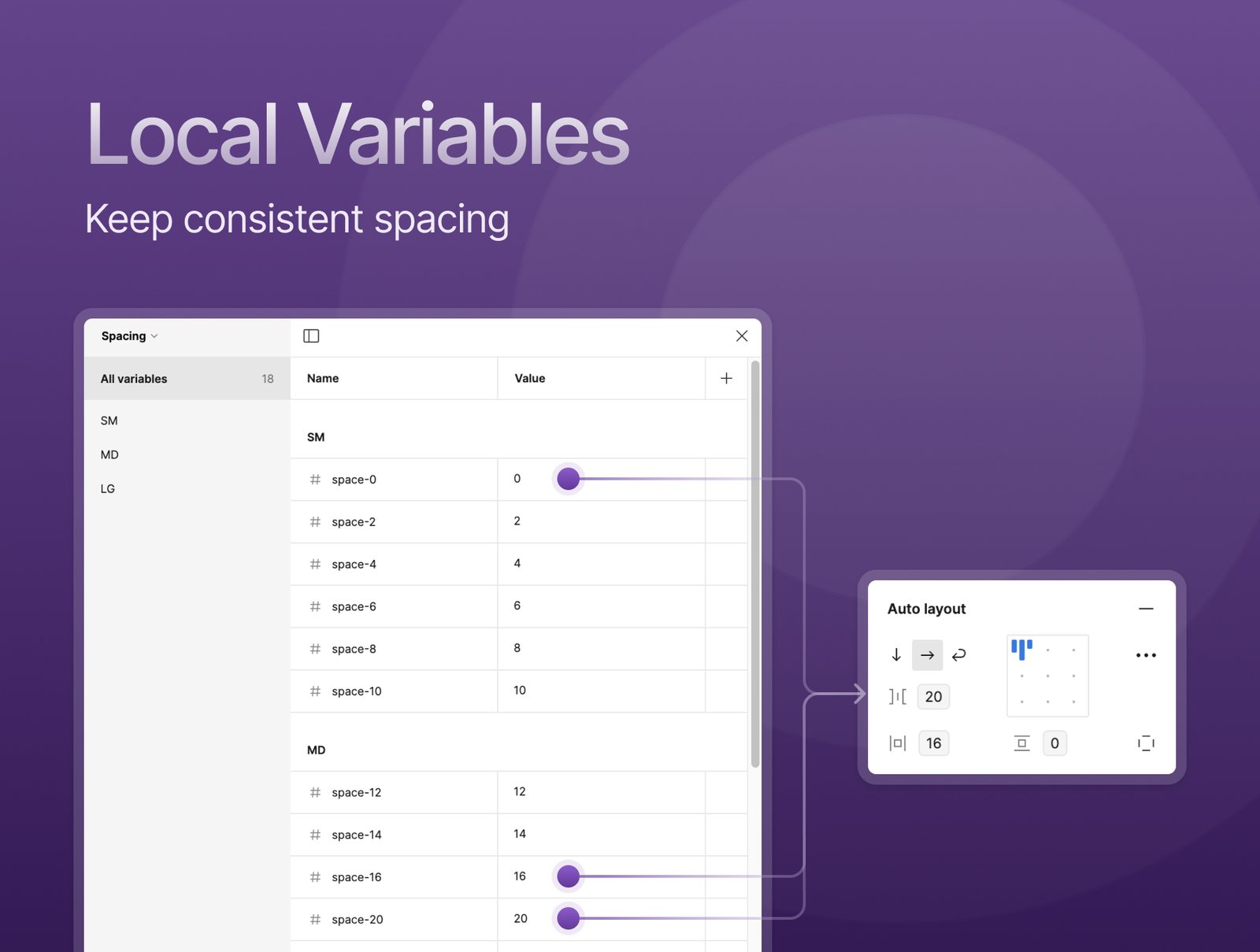Edit the gap value field showing 20

[933, 697]
